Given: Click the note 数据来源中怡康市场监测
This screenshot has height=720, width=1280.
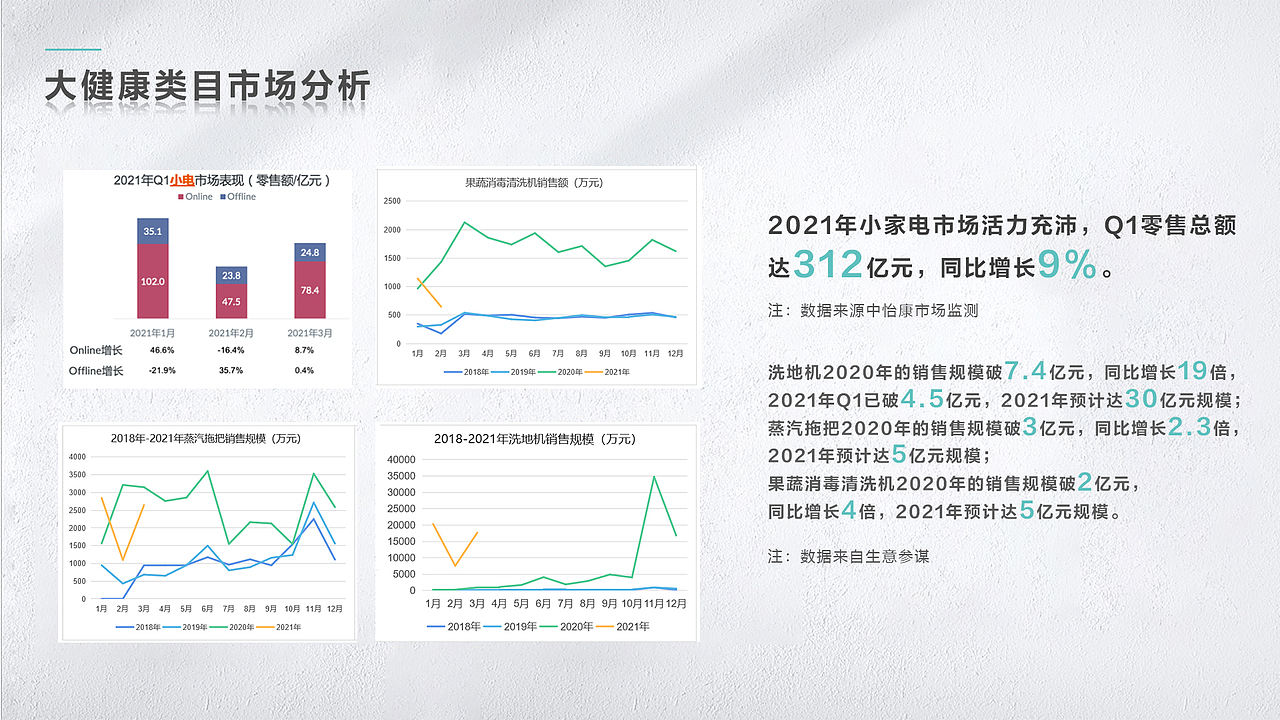Looking at the screenshot, I should click(x=889, y=311).
